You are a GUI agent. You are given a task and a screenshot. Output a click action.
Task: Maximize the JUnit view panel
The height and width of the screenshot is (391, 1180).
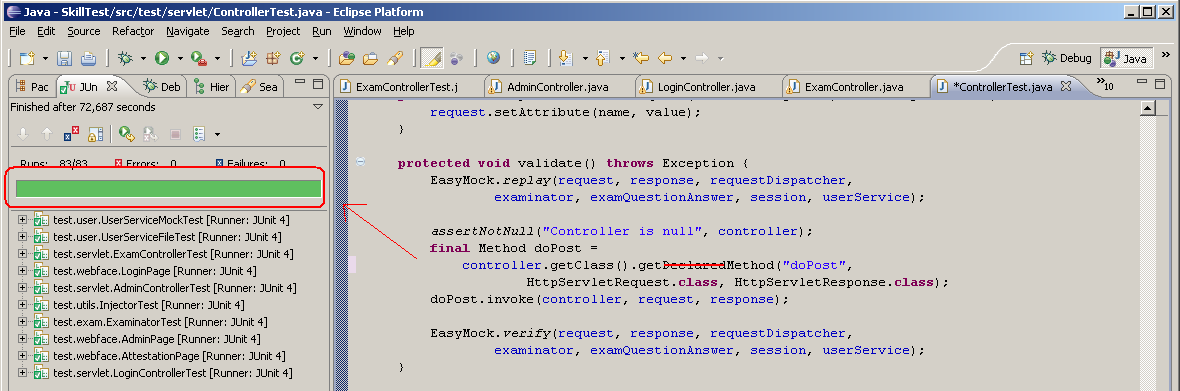pyautogui.click(x=318, y=83)
